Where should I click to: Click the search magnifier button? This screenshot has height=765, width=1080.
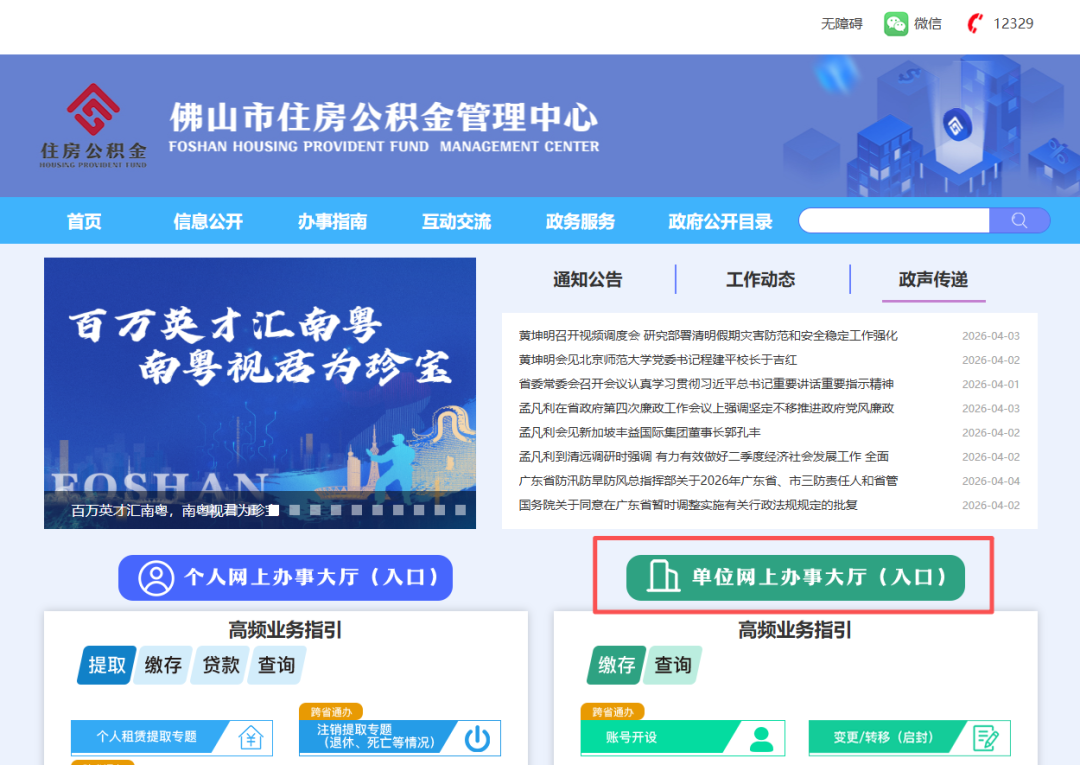point(1019,221)
